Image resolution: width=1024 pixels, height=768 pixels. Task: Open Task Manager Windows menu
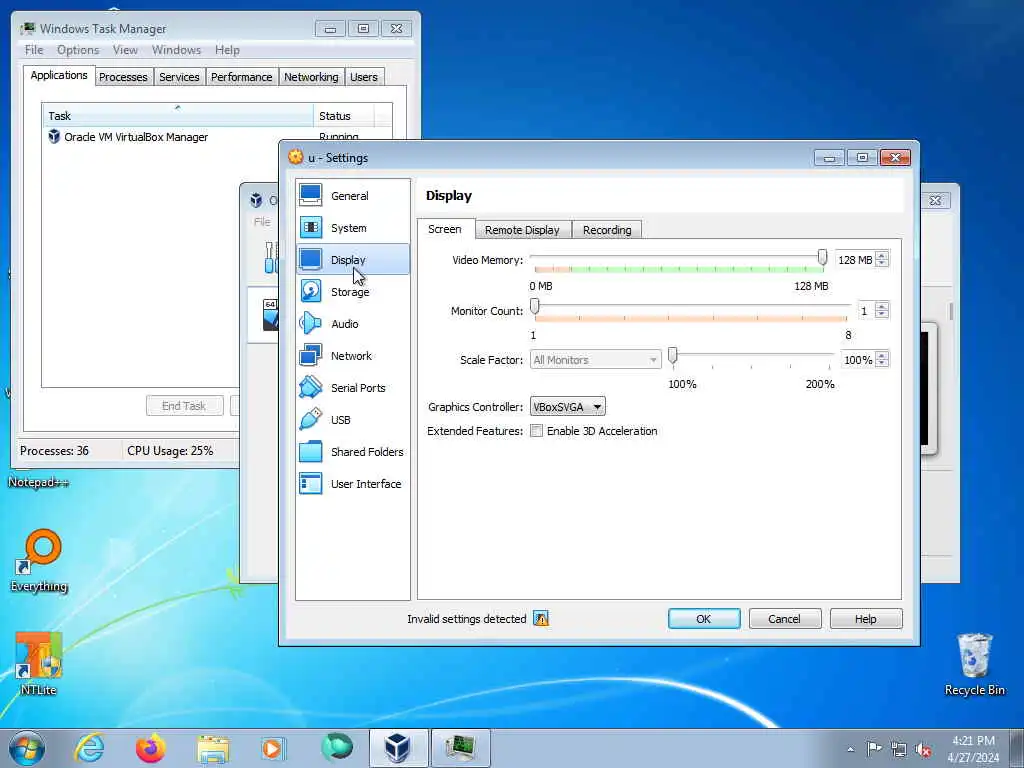(x=176, y=50)
